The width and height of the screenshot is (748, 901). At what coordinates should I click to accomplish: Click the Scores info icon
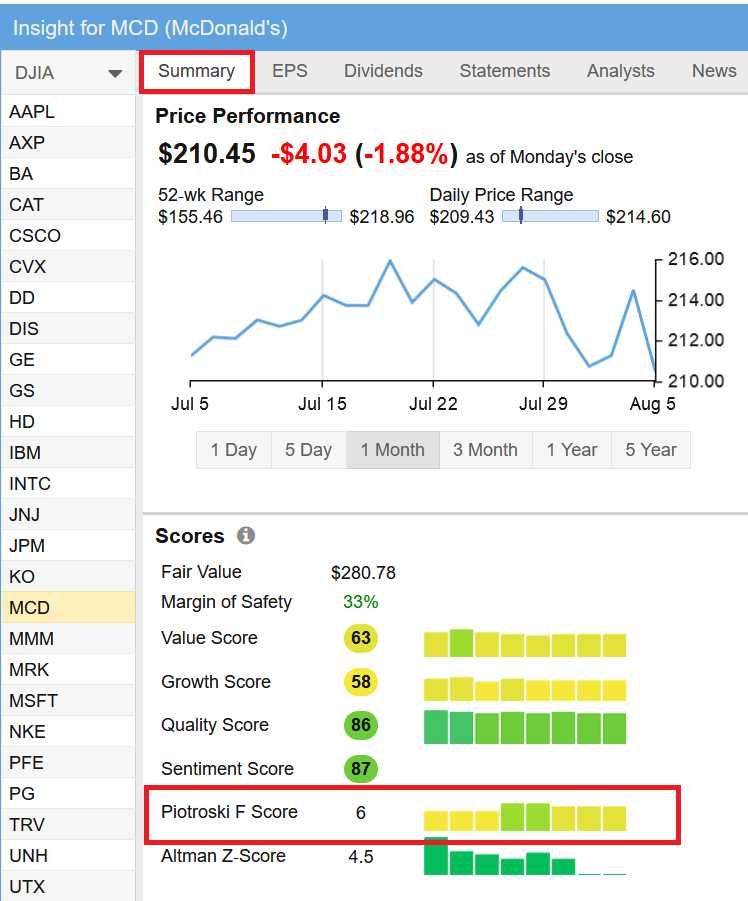point(246,536)
